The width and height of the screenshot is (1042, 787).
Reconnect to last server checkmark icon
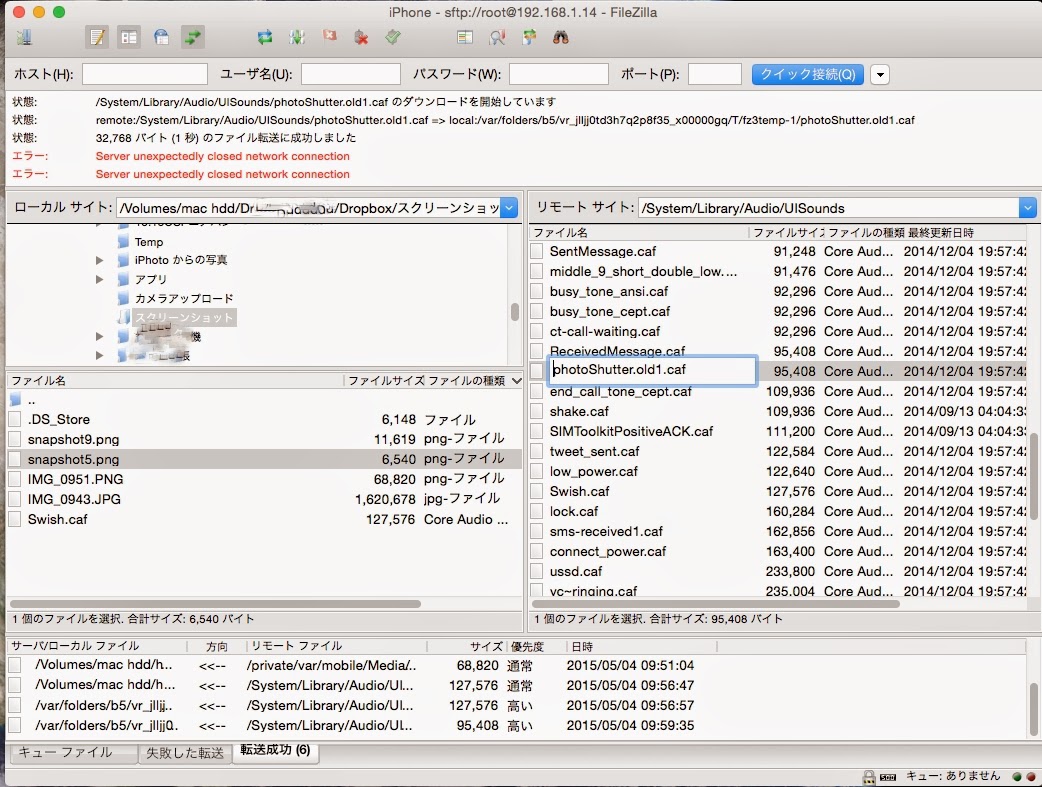(393, 37)
